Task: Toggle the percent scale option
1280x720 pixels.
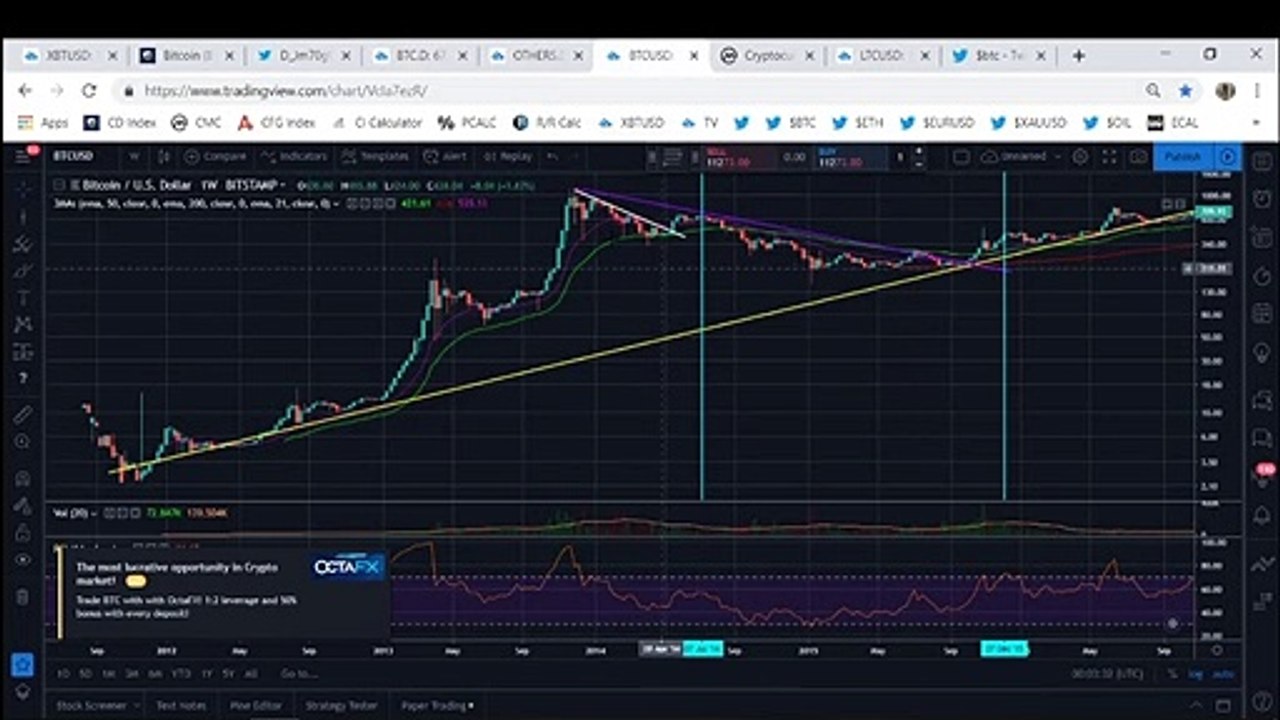Action: click(1172, 674)
